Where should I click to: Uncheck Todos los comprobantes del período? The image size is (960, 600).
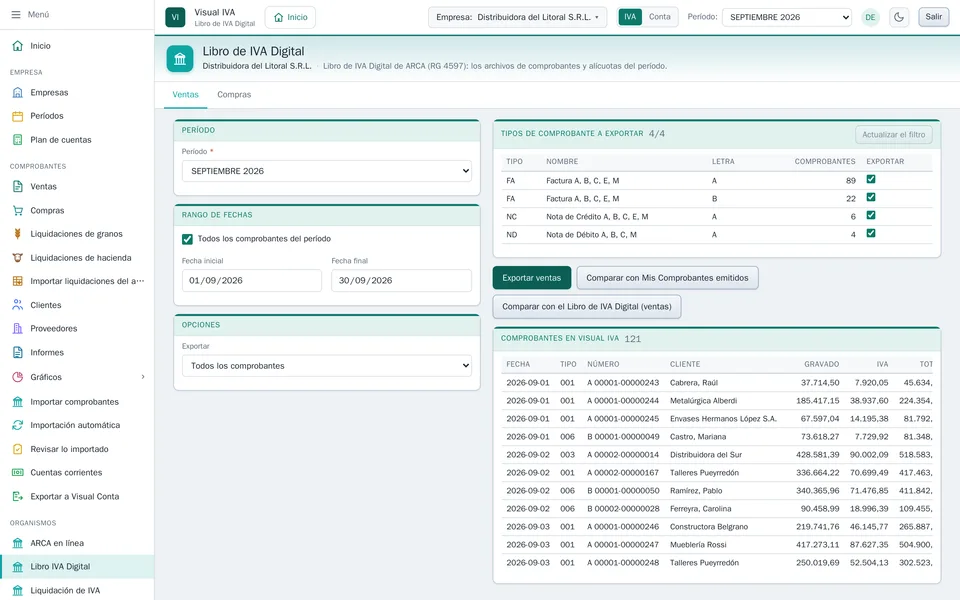187,239
